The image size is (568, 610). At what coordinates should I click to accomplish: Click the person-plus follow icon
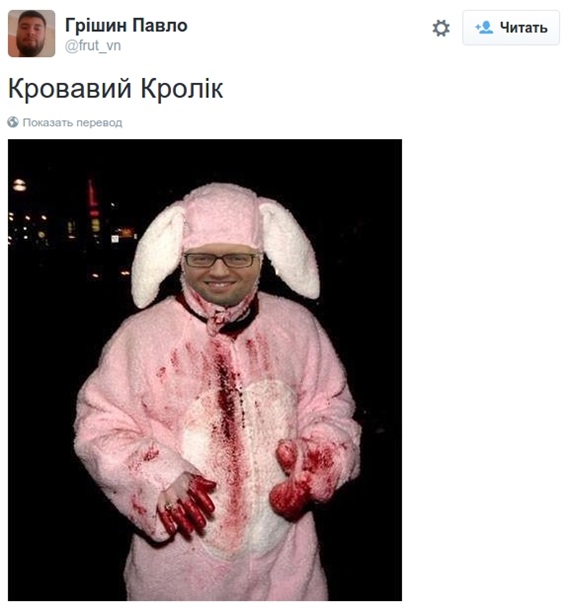(484, 28)
